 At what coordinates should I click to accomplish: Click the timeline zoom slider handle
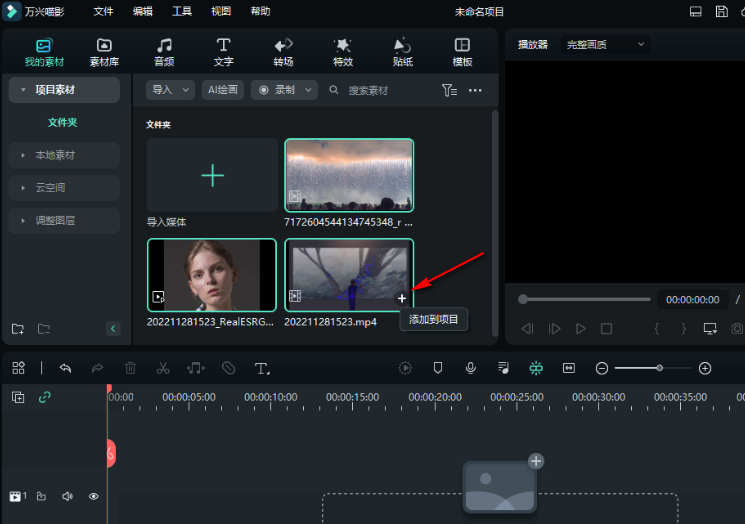(x=659, y=368)
